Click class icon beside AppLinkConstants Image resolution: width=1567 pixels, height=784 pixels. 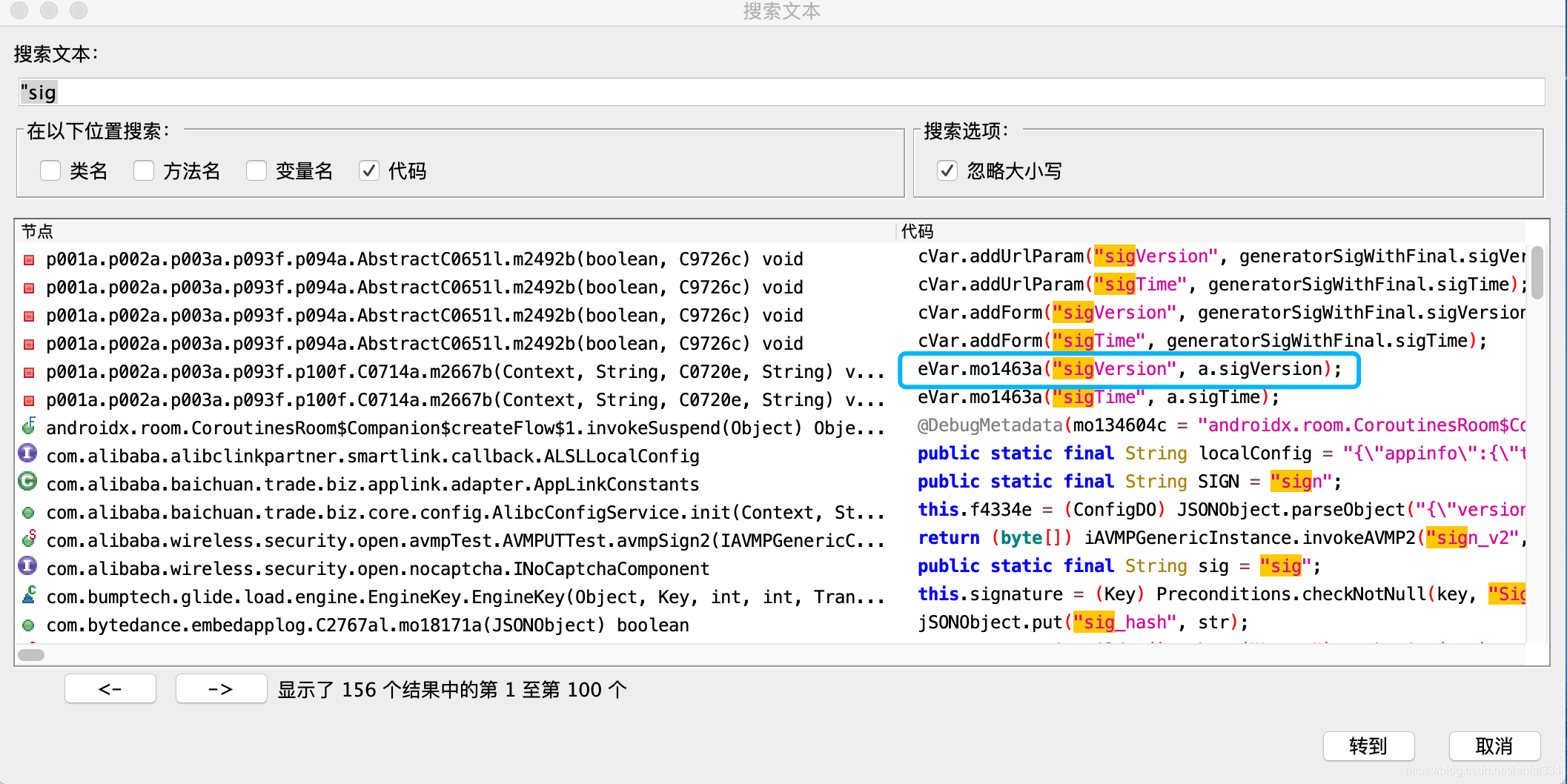(27, 482)
